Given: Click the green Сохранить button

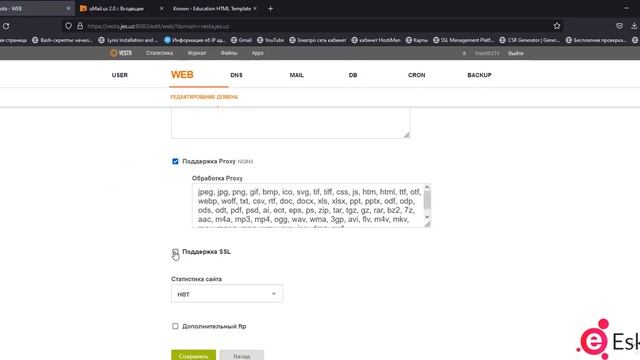Looking at the screenshot, I should [x=193, y=355].
